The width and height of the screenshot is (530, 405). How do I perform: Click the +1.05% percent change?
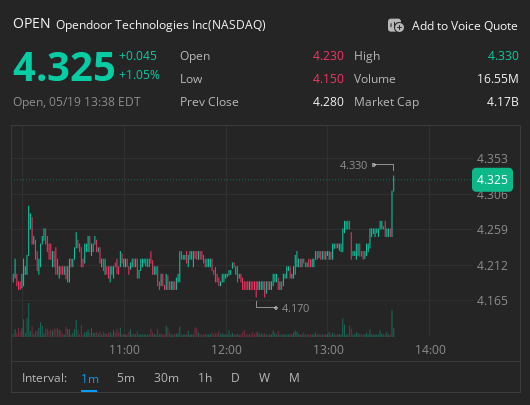[x=139, y=75]
